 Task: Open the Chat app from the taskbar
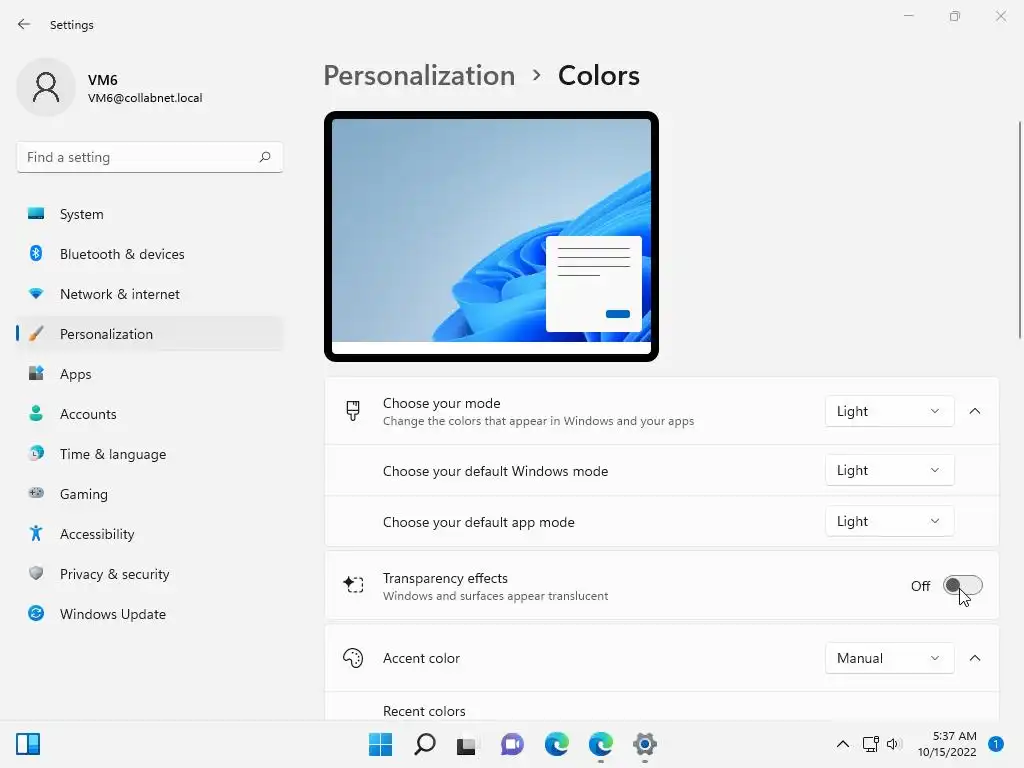coord(512,744)
